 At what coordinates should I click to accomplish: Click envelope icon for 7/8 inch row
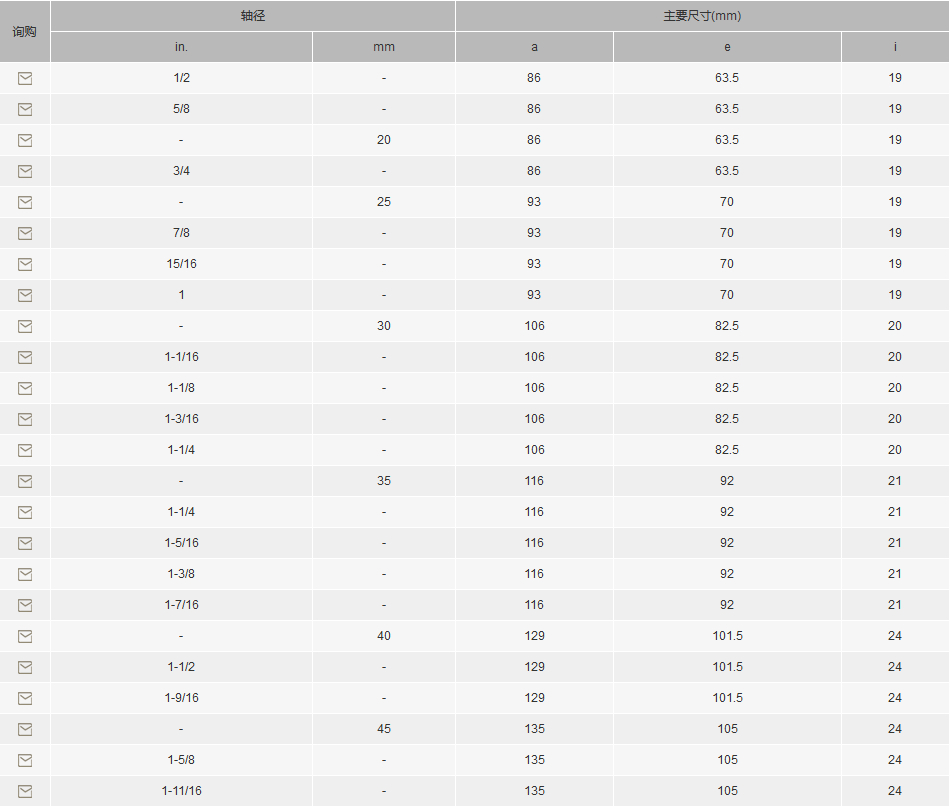pyautogui.click(x=25, y=233)
